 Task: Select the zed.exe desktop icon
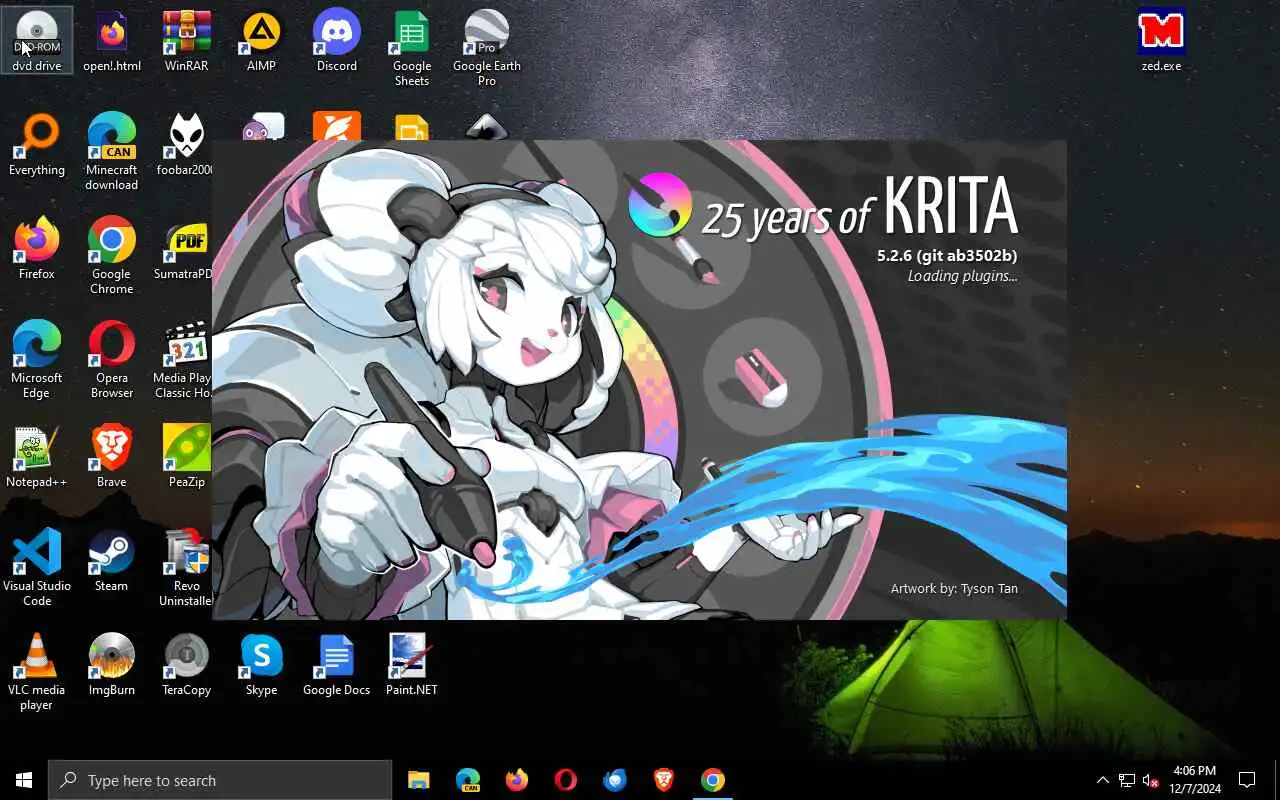(x=1161, y=42)
